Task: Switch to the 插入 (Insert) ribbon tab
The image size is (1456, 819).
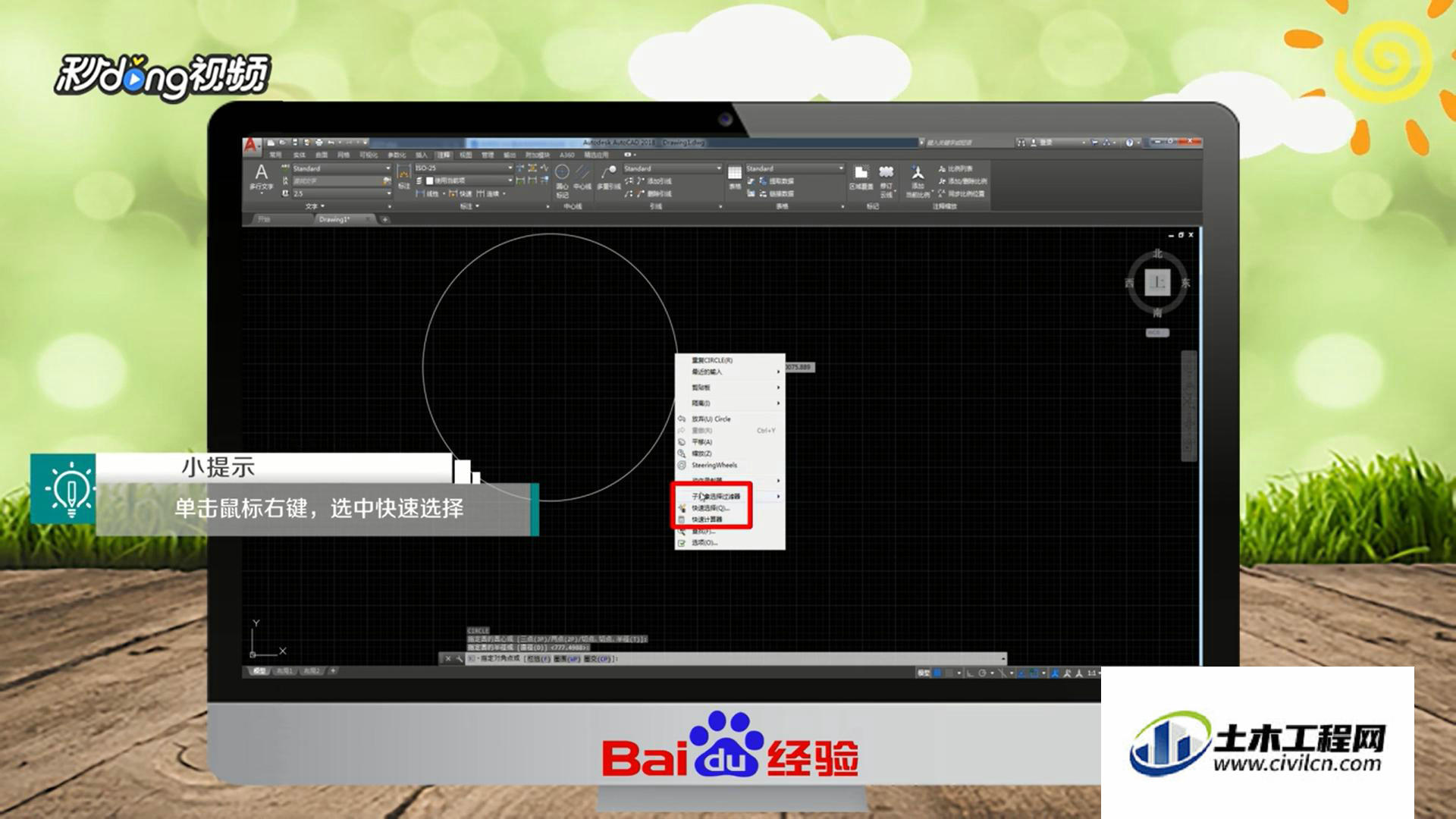Action: coord(421,155)
